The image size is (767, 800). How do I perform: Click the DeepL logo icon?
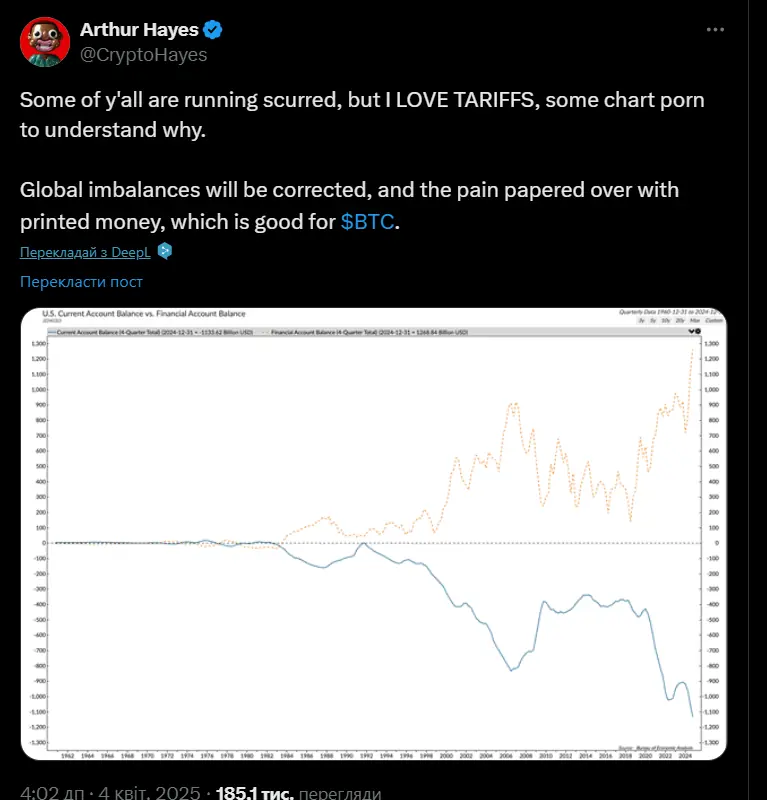coord(164,251)
